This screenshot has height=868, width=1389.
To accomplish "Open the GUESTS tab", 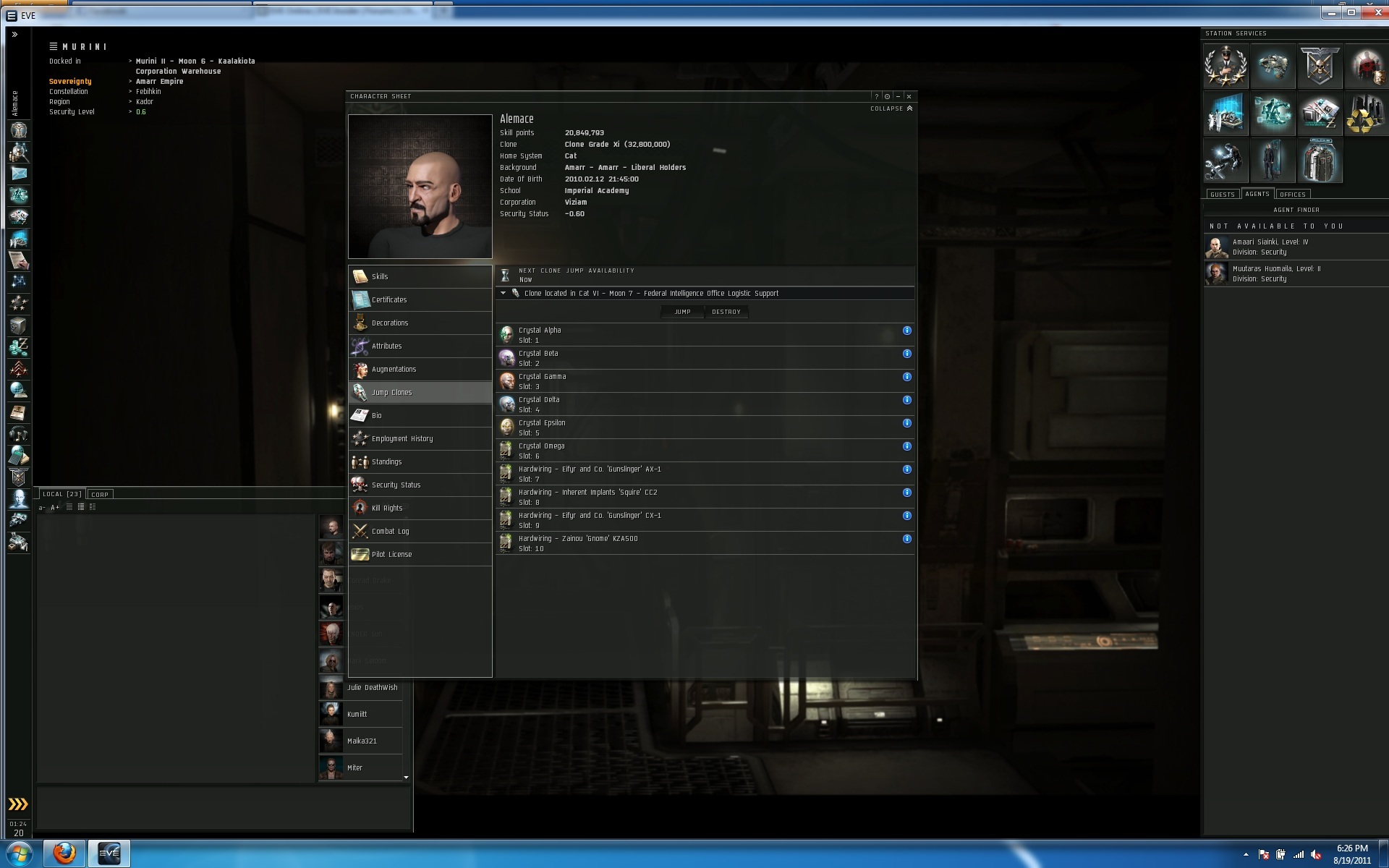I will (x=1222, y=195).
